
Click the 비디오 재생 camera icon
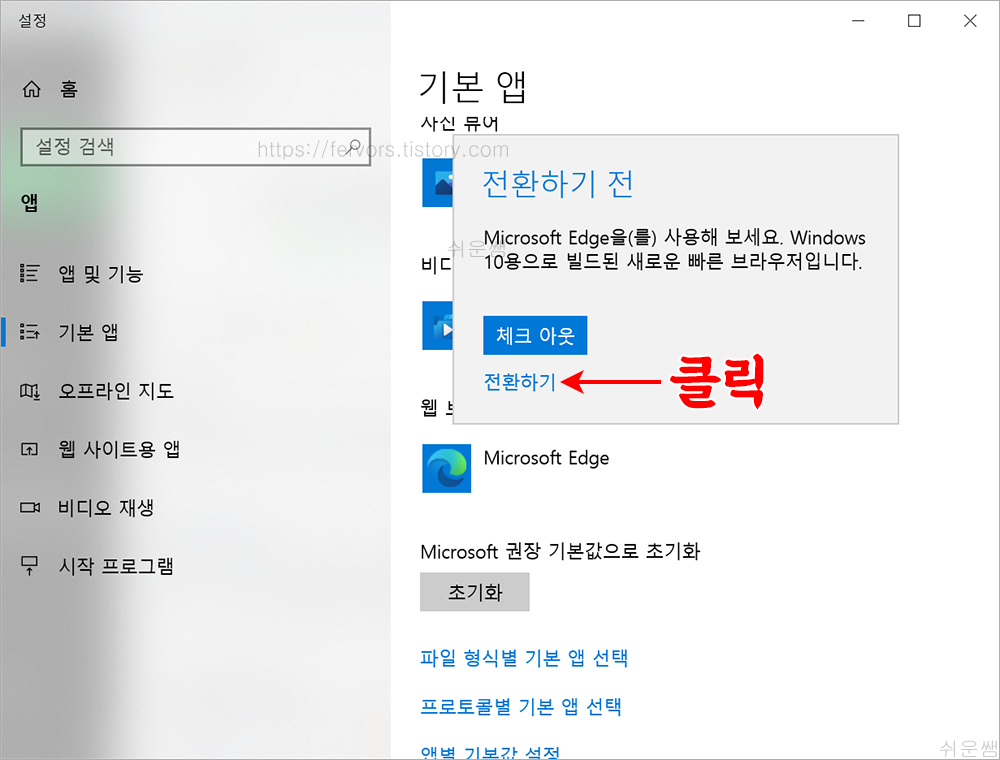point(29,508)
